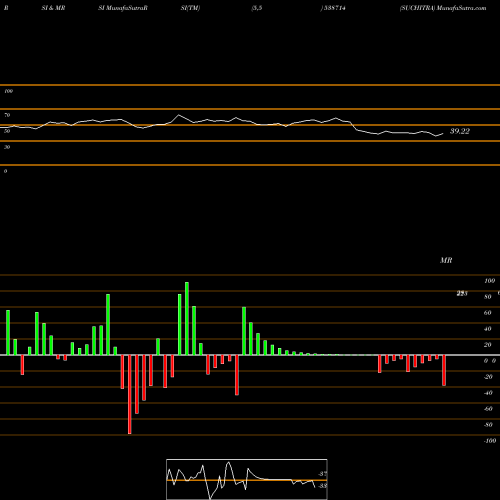The width and height of the screenshot is (500, 500).
Task: Click the longest red histogram bar
Action: pos(130,394)
